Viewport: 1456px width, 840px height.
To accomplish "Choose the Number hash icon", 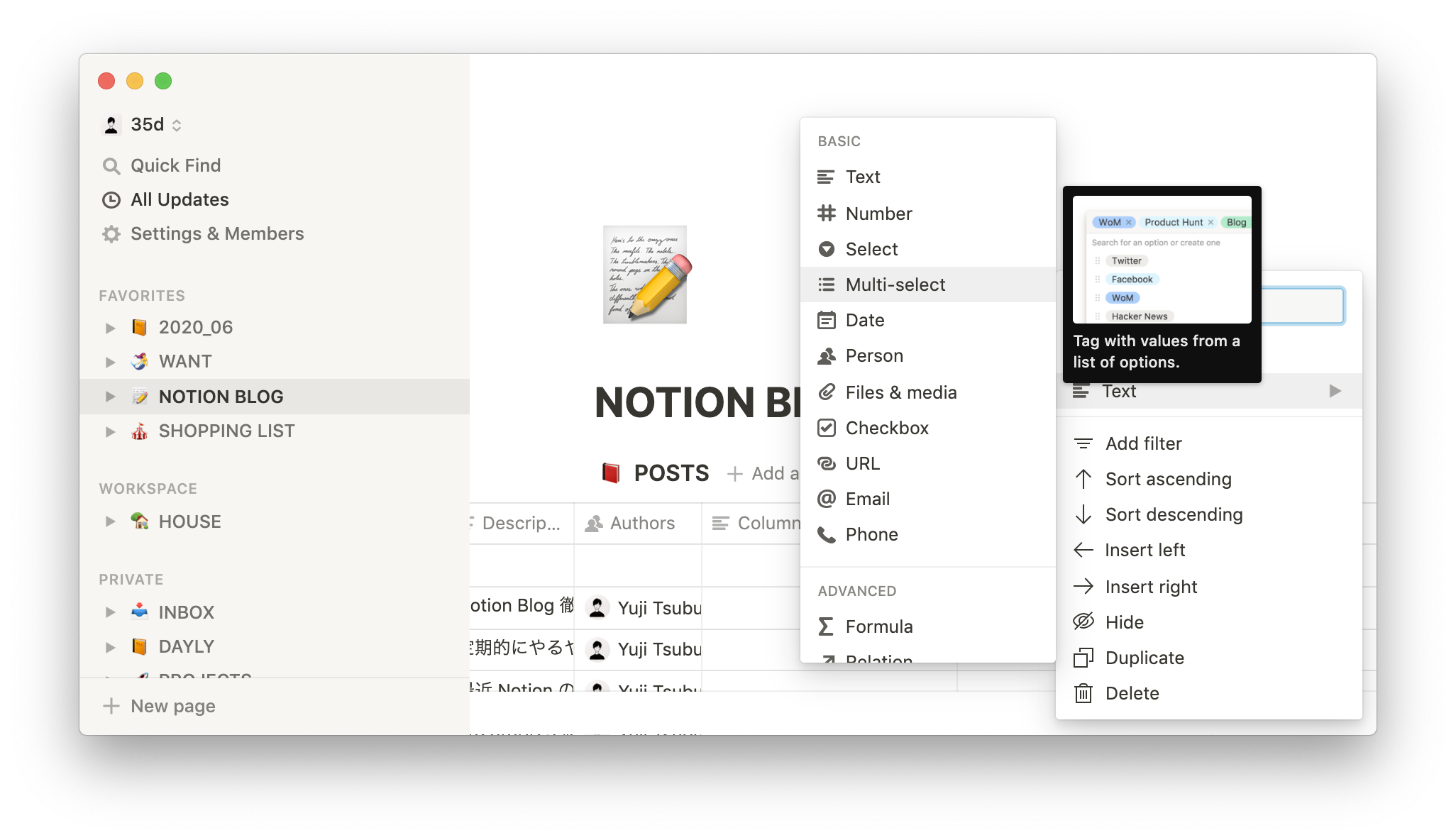I will tap(826, 213).
